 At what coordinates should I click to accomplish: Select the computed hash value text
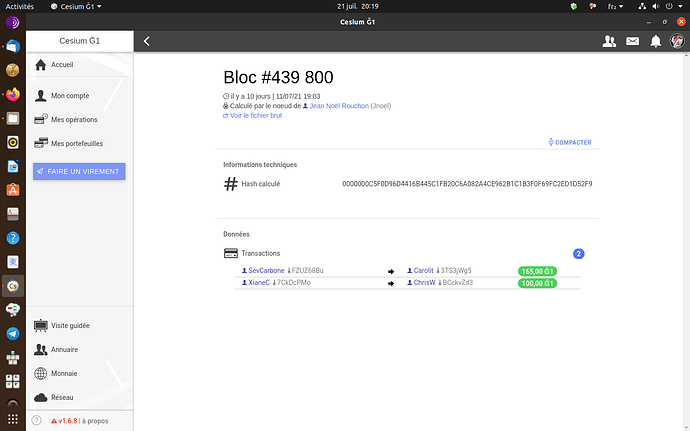467,184
